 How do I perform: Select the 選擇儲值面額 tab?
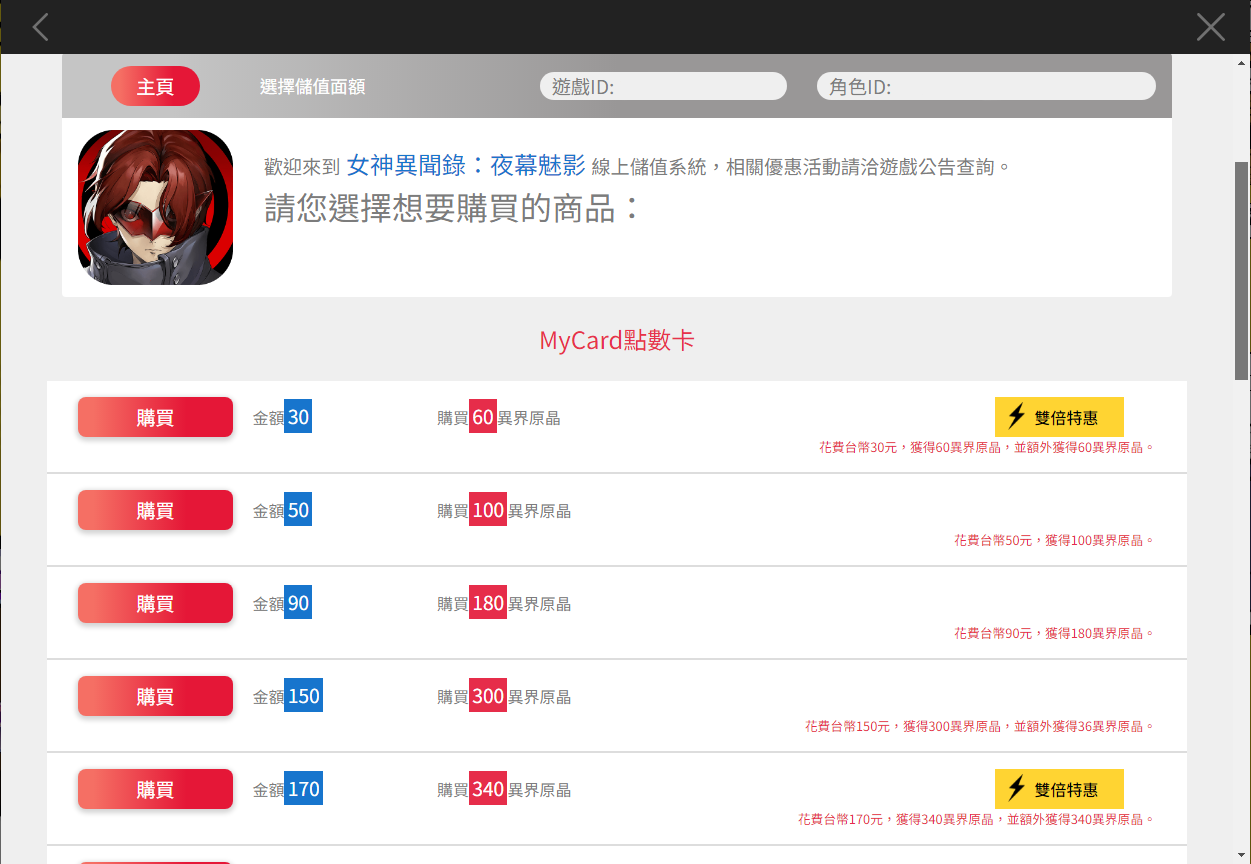coord(312,87)
